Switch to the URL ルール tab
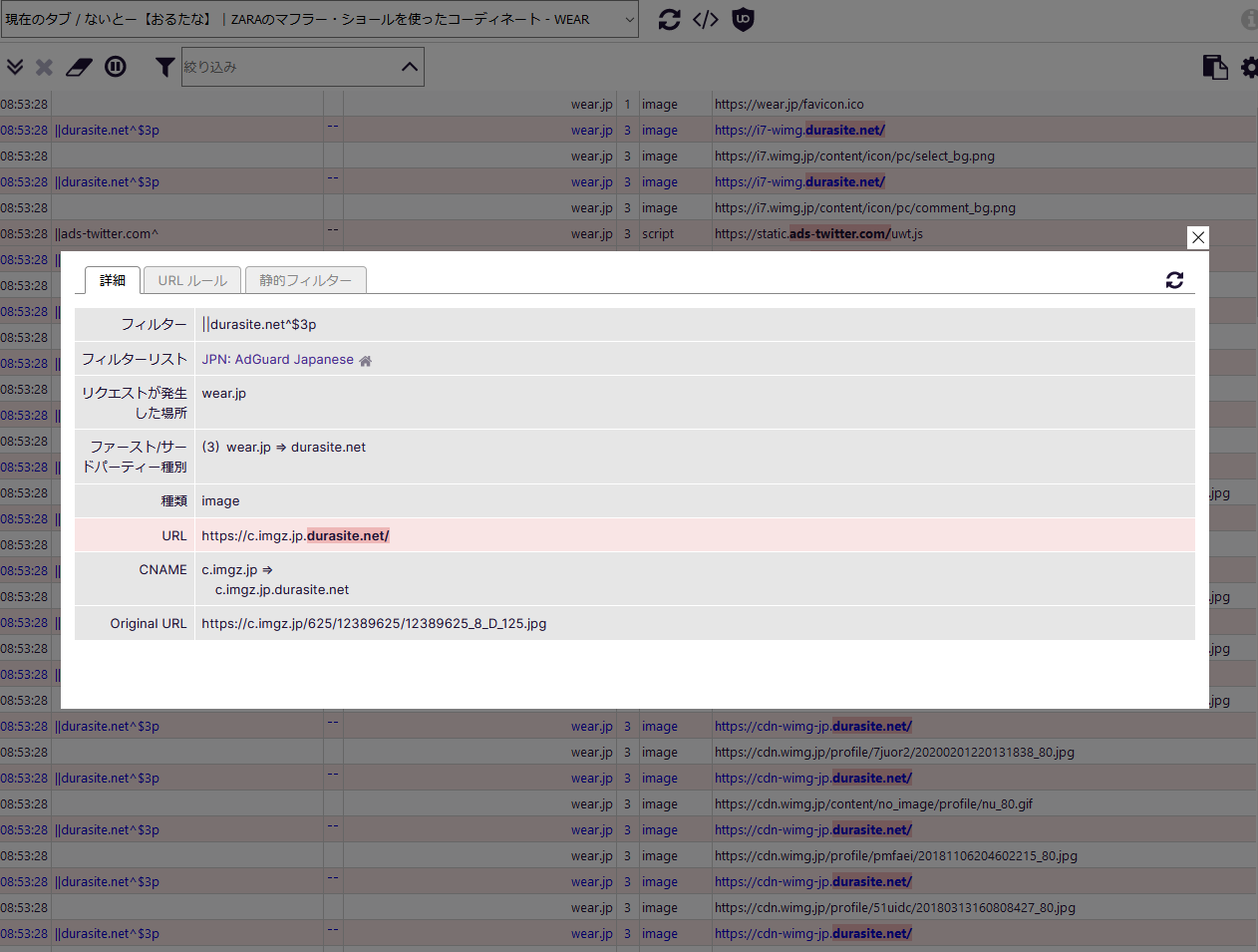The height and width of the screenshot is (952, 1258). [x=191, y=280]
